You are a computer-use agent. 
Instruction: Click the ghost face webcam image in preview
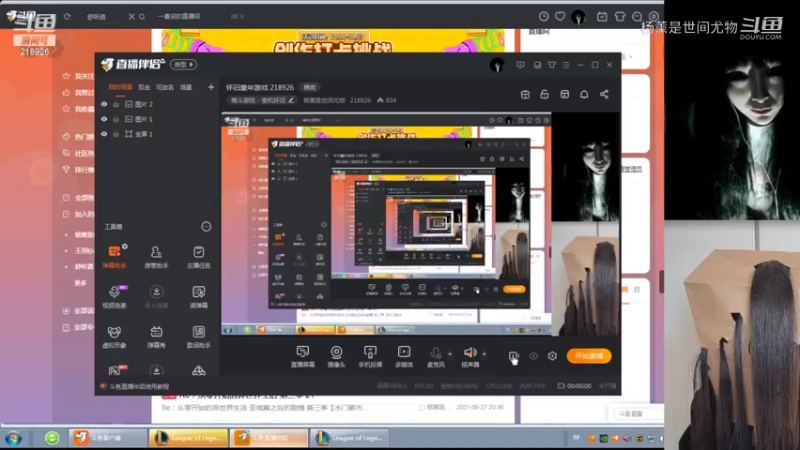click(x=586, y=167)
